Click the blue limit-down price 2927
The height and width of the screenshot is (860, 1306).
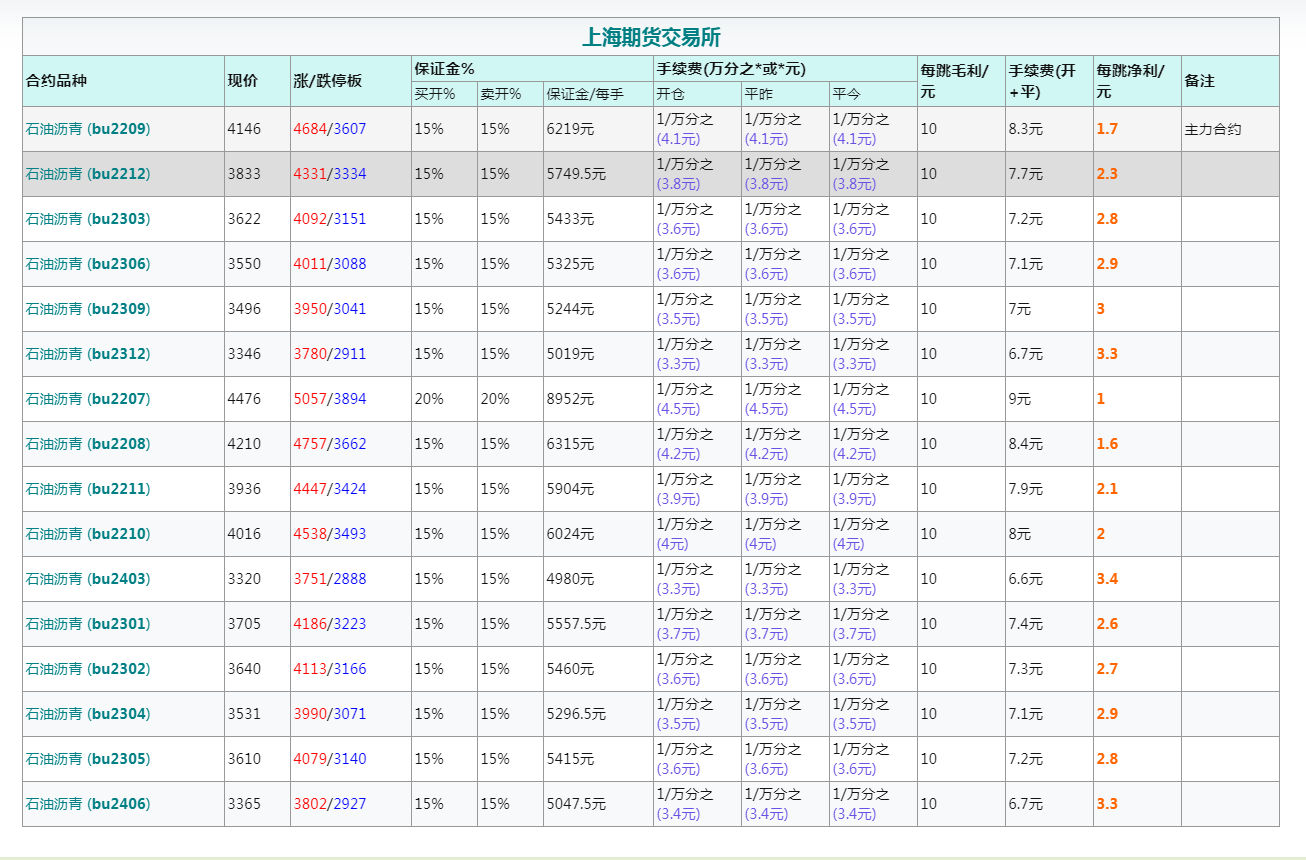[350, 804]
